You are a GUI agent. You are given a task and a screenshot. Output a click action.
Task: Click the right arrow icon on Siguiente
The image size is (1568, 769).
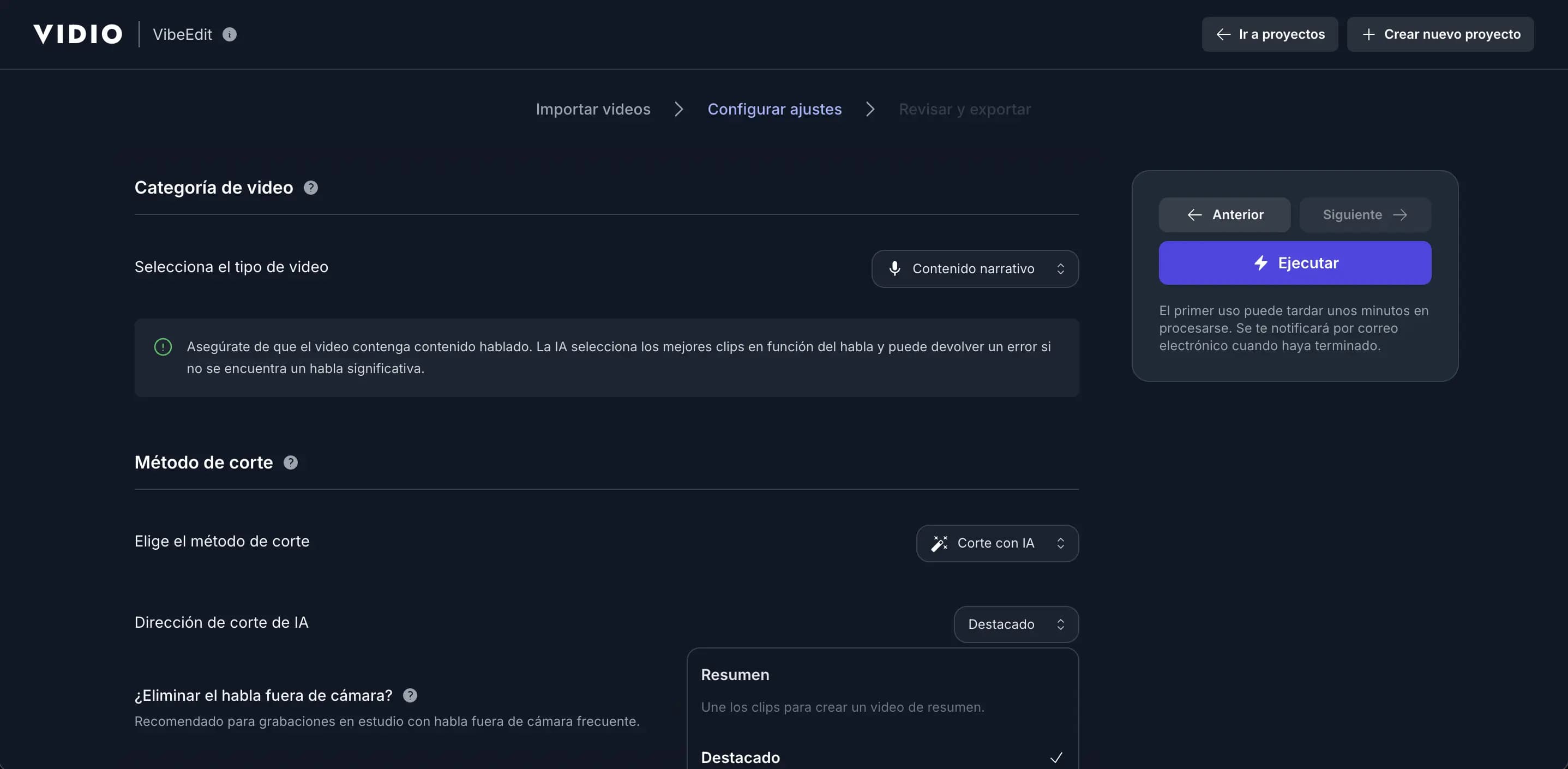click(x=1401, y=214)
